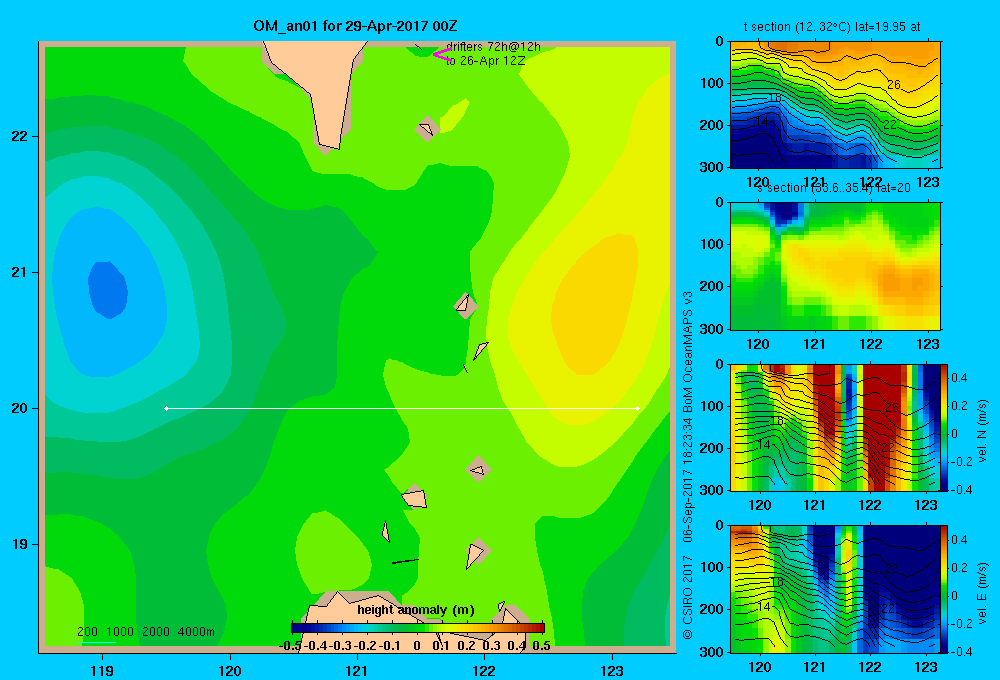Click the eastern diamond endpoint of the section line

(x=638, y=408)
